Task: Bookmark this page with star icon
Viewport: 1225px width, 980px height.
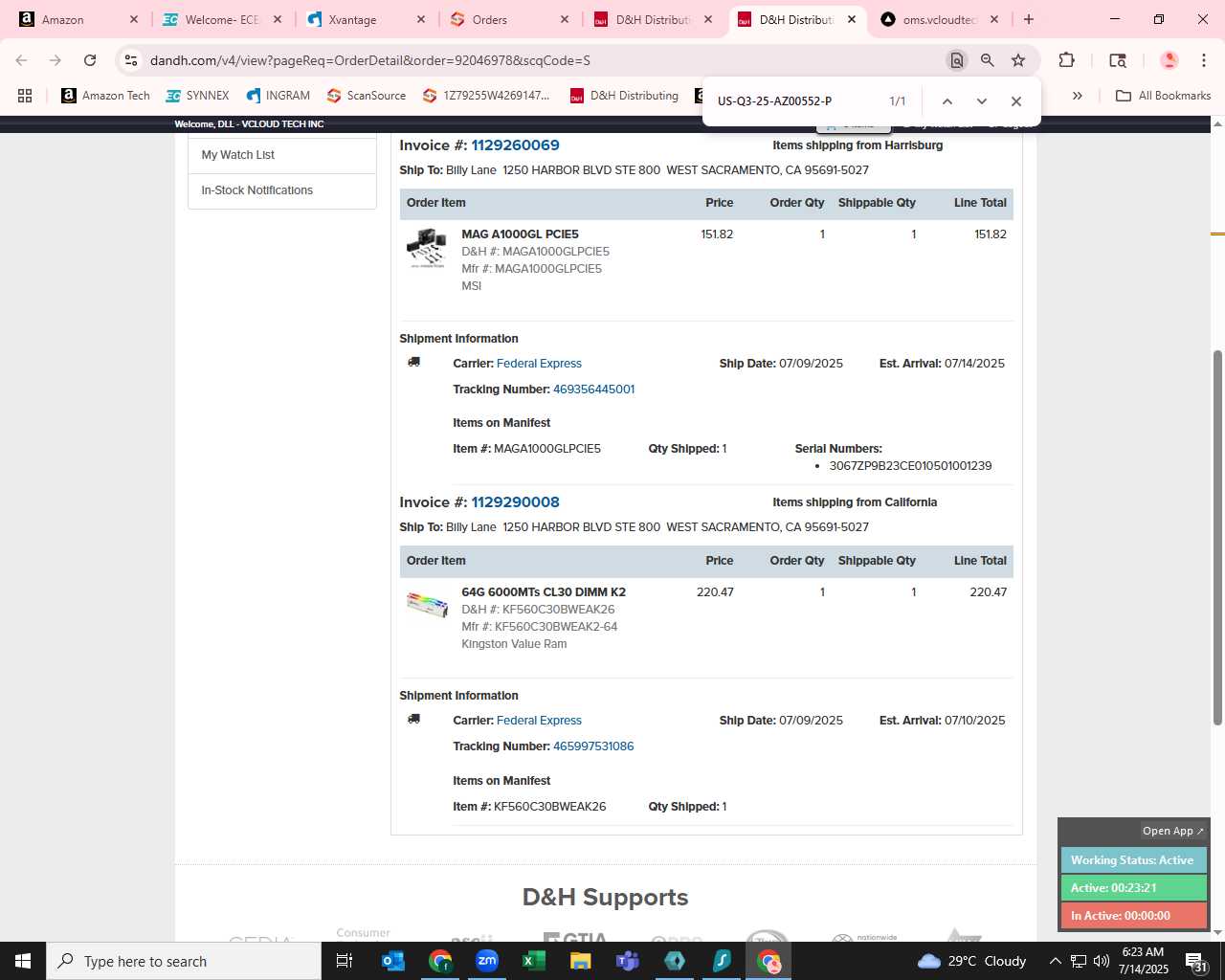Action: (x=1018, y=60)
